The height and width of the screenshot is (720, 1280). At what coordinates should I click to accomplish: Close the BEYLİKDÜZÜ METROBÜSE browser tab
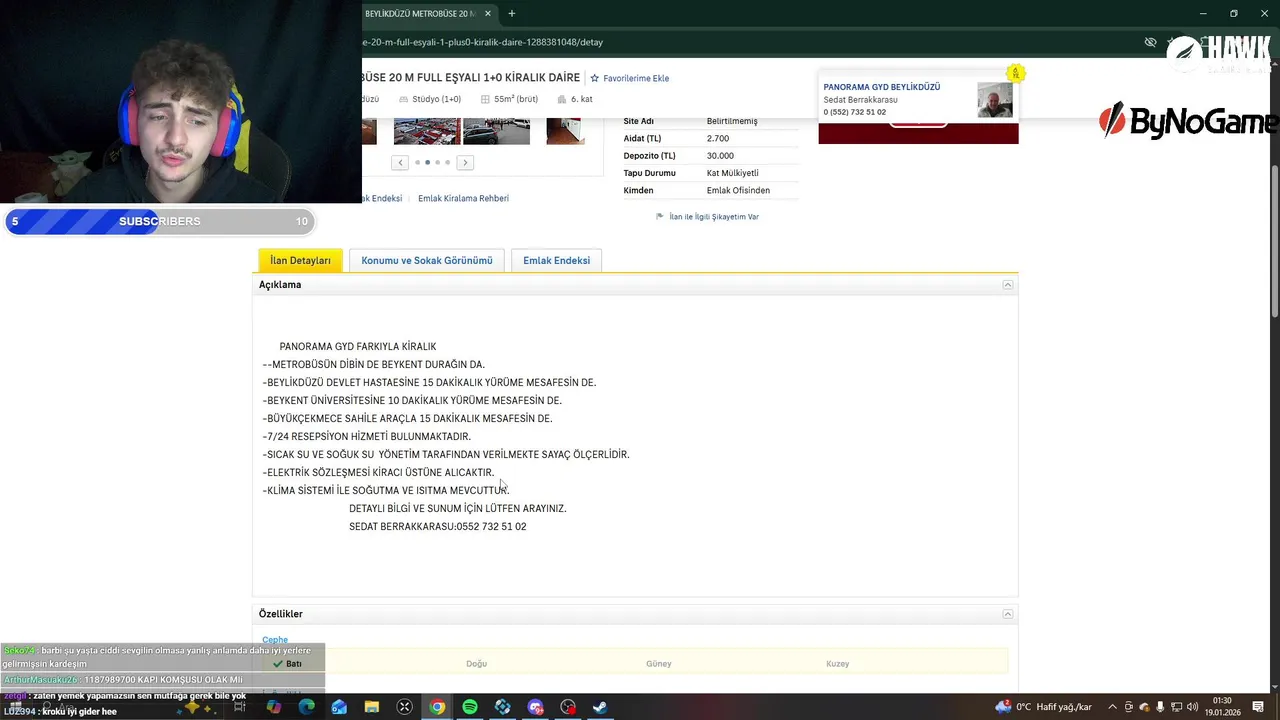click(488, 14)
